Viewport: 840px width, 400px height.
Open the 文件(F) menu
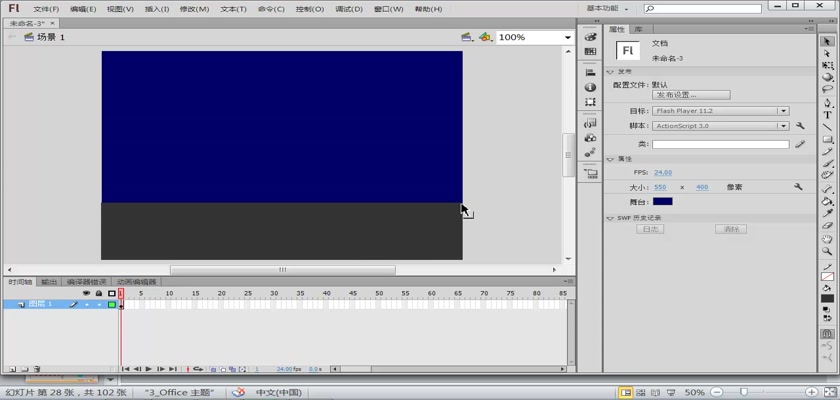[x=46, y=9]
